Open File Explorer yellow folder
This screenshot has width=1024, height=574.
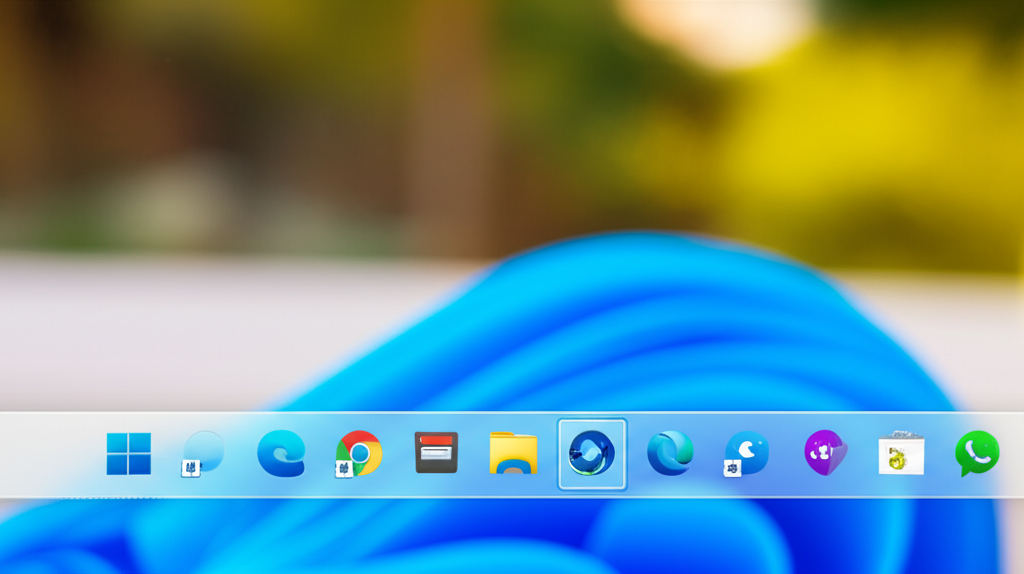pyautogui.click(x=513, y=453)
